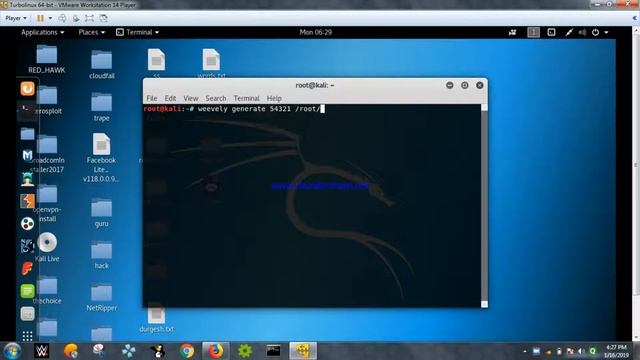Expand the system menu arrow beside power icon
This screenshot has width=640, height=360.
[606, 32]
